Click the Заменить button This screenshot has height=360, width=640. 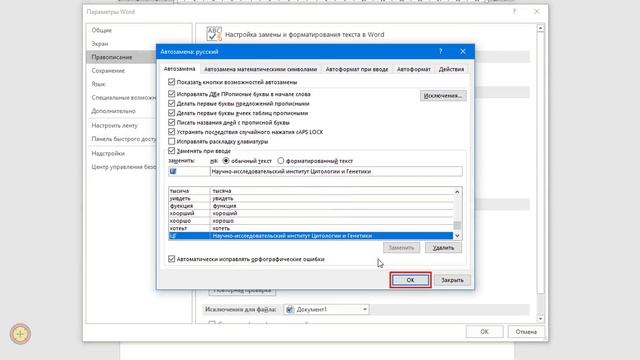tap(401, 247)
